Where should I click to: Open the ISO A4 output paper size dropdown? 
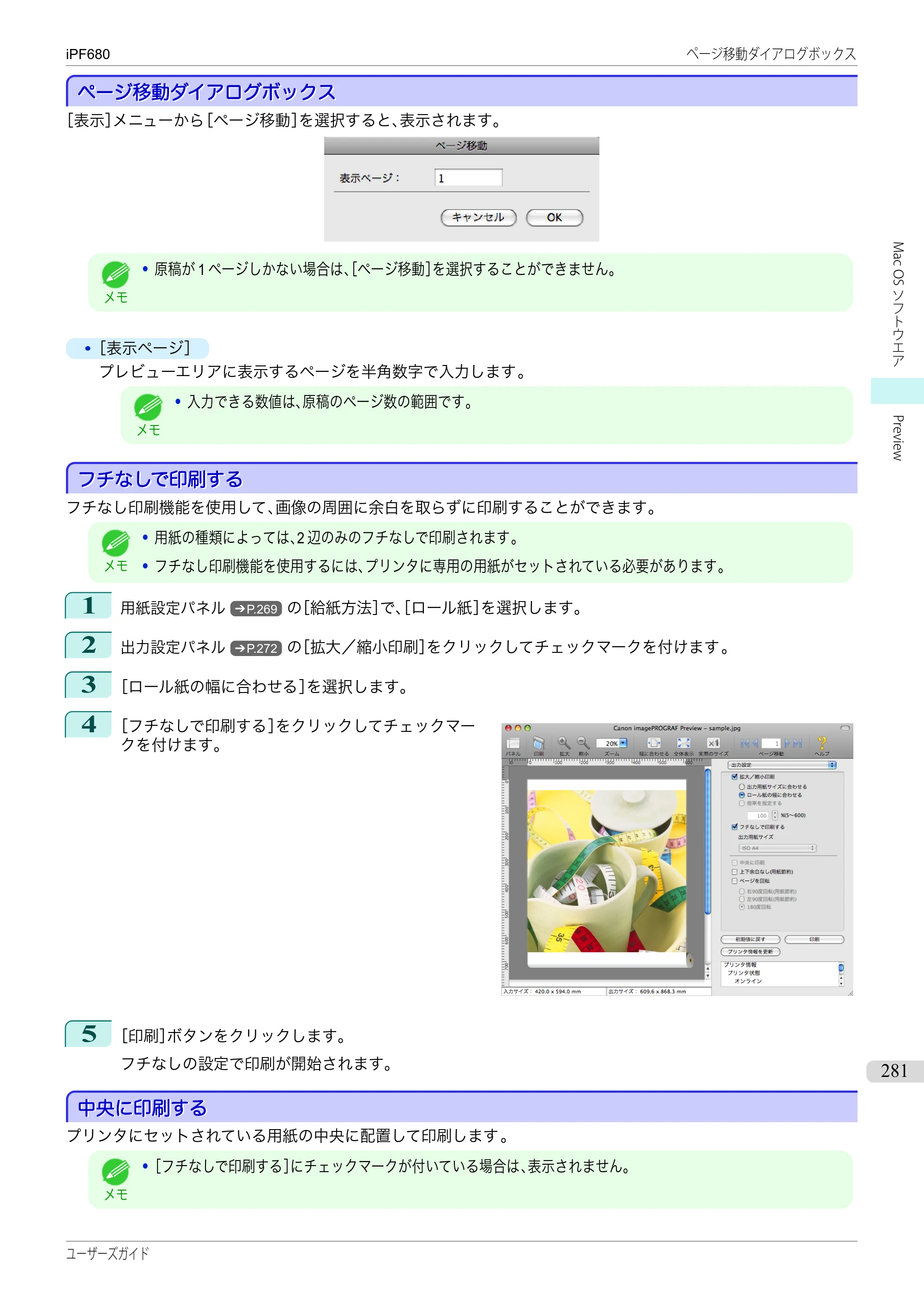point(777,848)
